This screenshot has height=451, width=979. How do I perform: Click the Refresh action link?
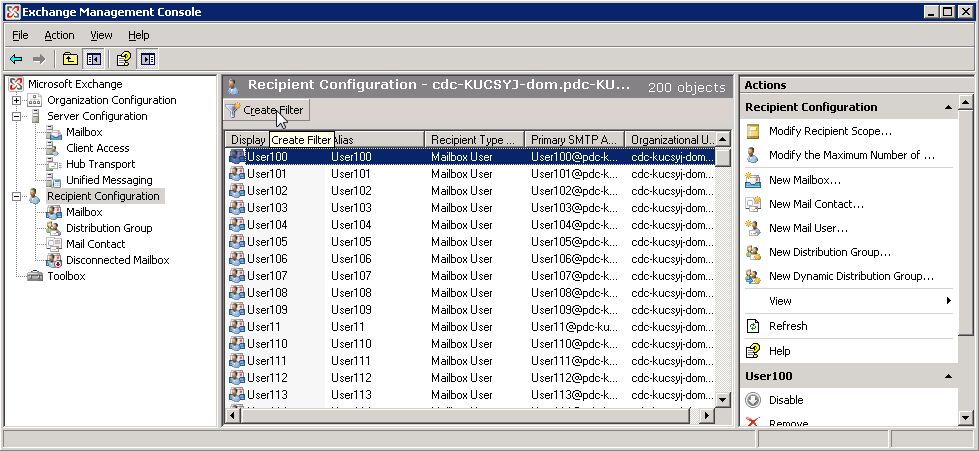pos(788,326)
